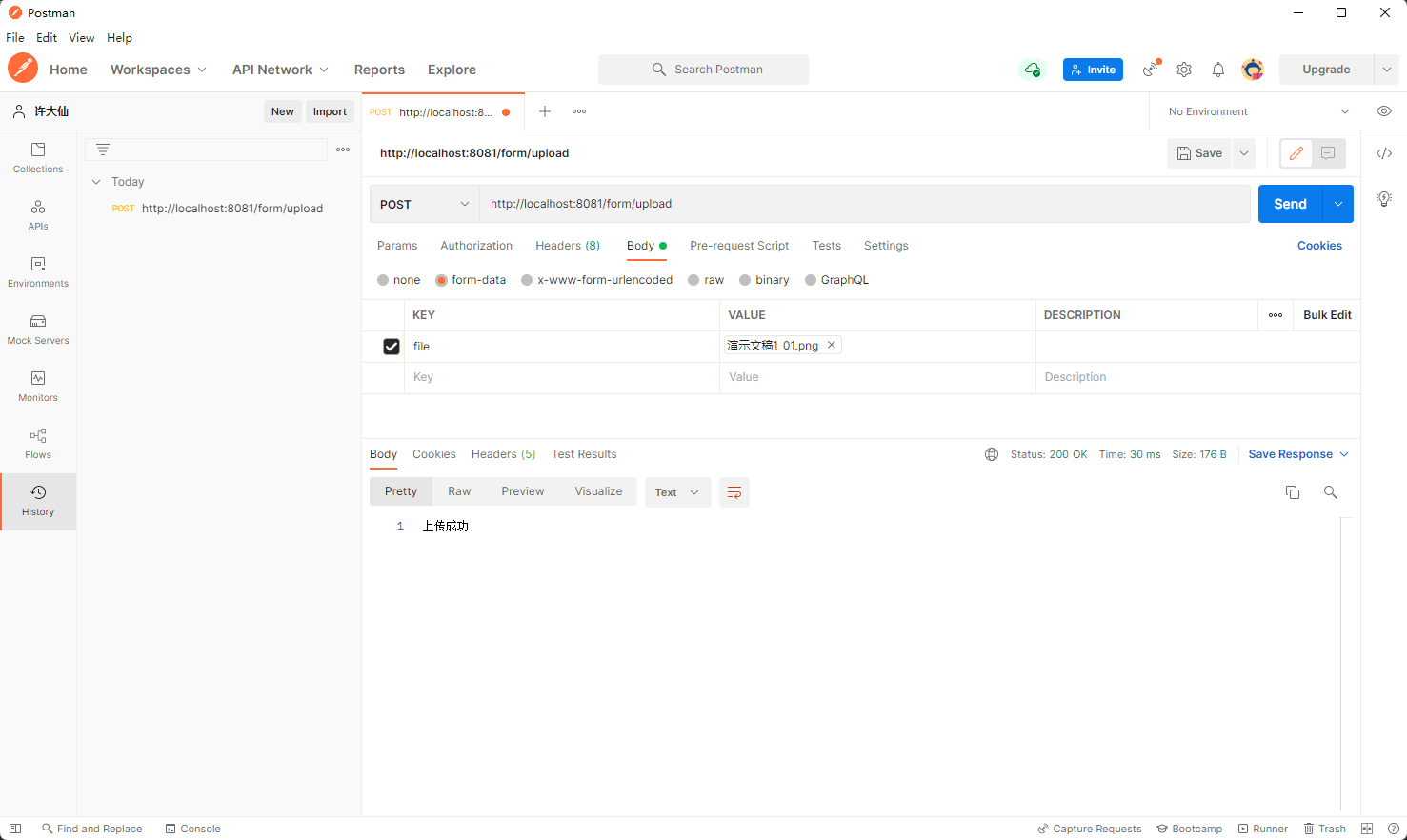The image size is (1407, 840).
Task: Open the settings gear icon
Action: point(1184,70)
